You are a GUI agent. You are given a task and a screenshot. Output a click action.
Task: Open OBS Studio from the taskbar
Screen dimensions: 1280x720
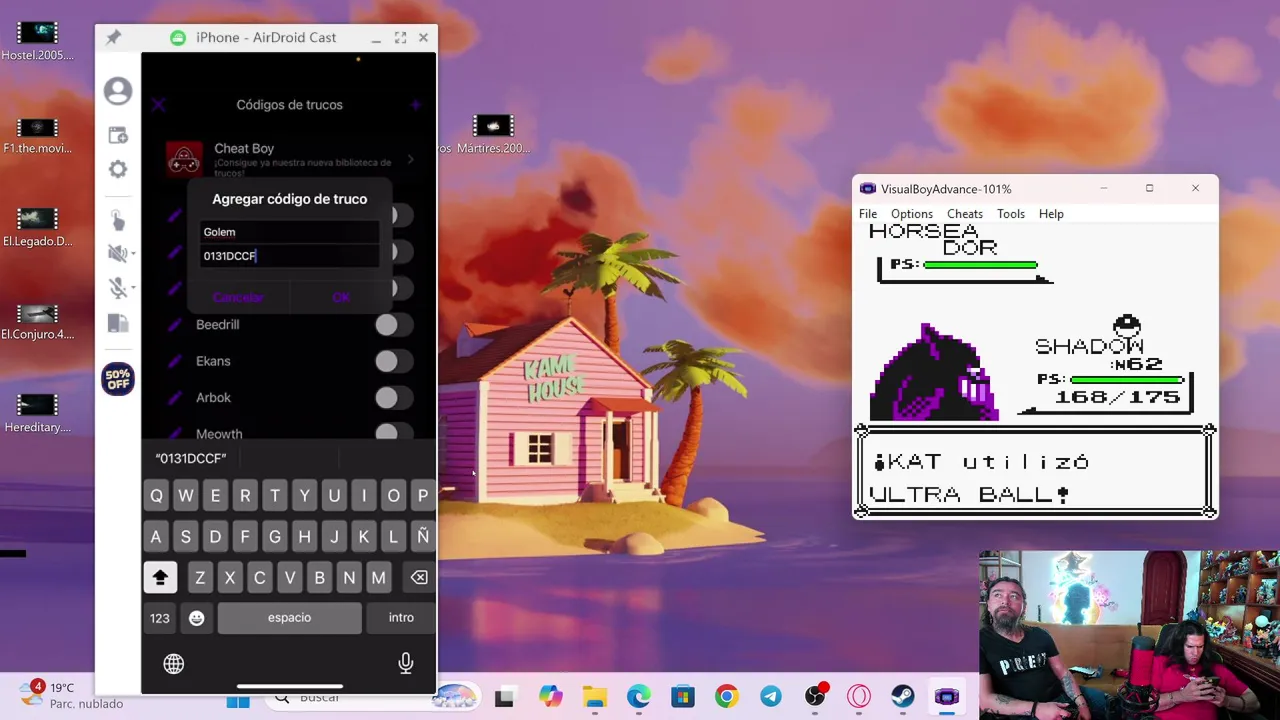coord(815,697)
